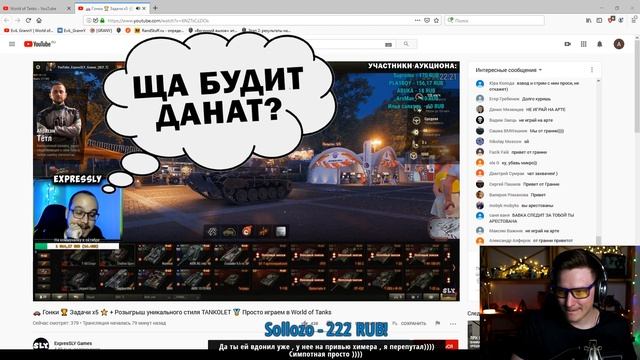Open the YouTube apps grid
This screenshot has height=360, width=640.
click(x=584, y=44)
